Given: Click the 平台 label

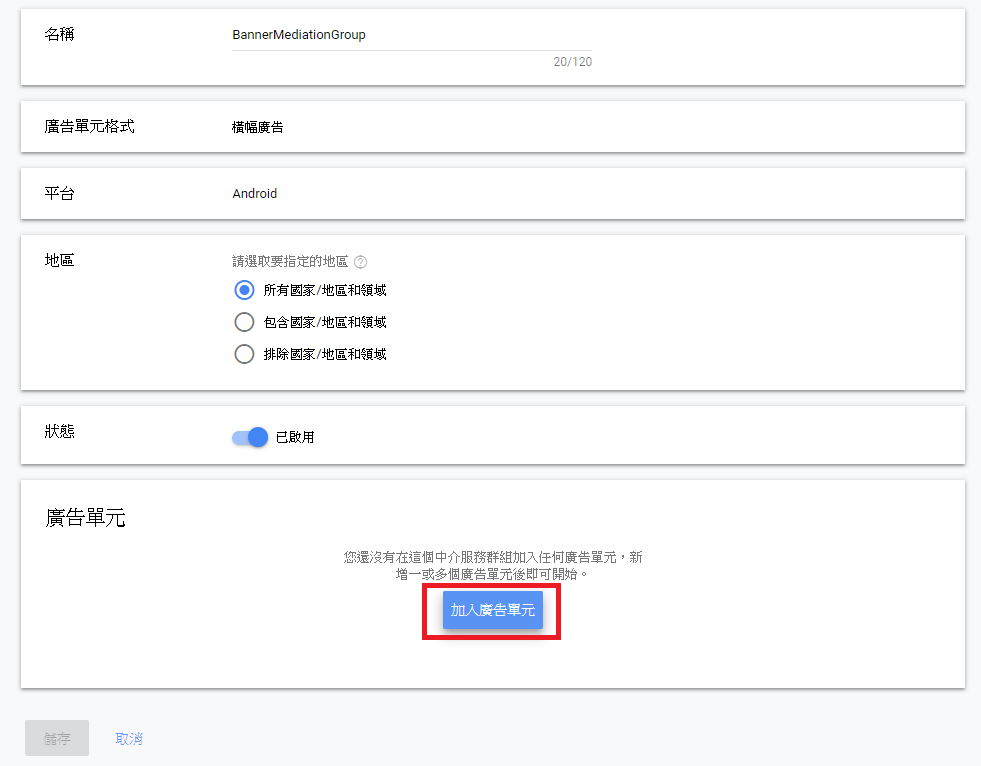Looking at the screenshot, I should point(59,193).
